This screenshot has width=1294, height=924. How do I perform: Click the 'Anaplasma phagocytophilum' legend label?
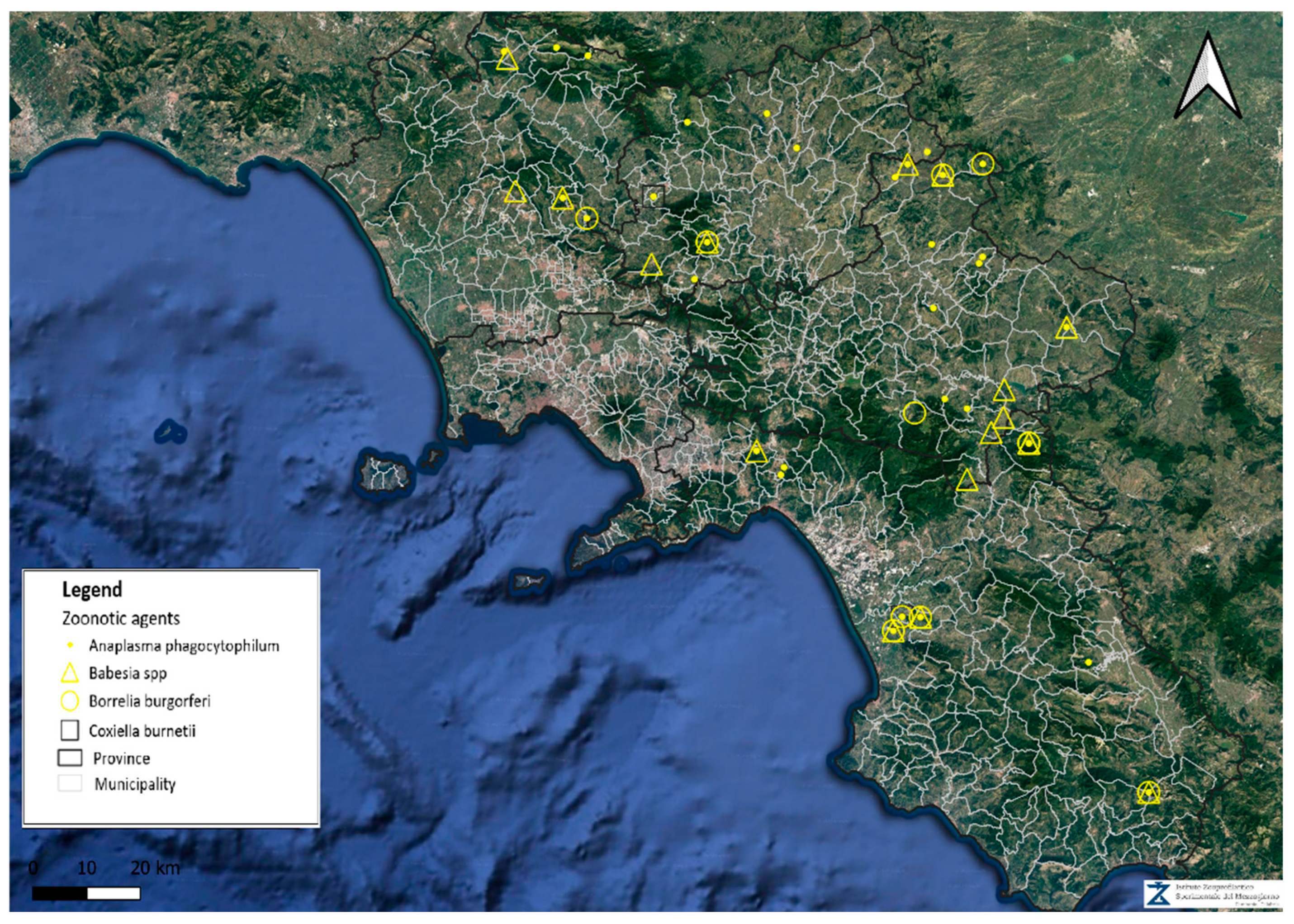pyautogui.click(x=184, y=646)
